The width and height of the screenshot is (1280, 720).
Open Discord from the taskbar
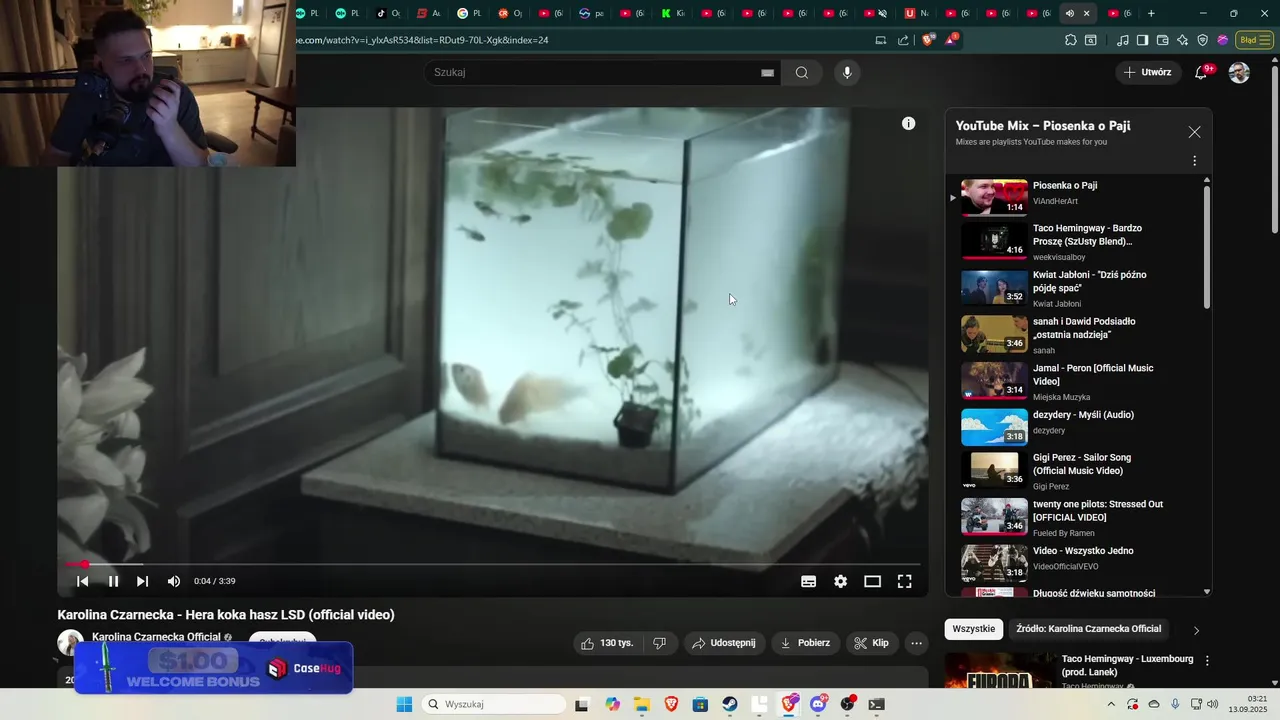[818, 704]
